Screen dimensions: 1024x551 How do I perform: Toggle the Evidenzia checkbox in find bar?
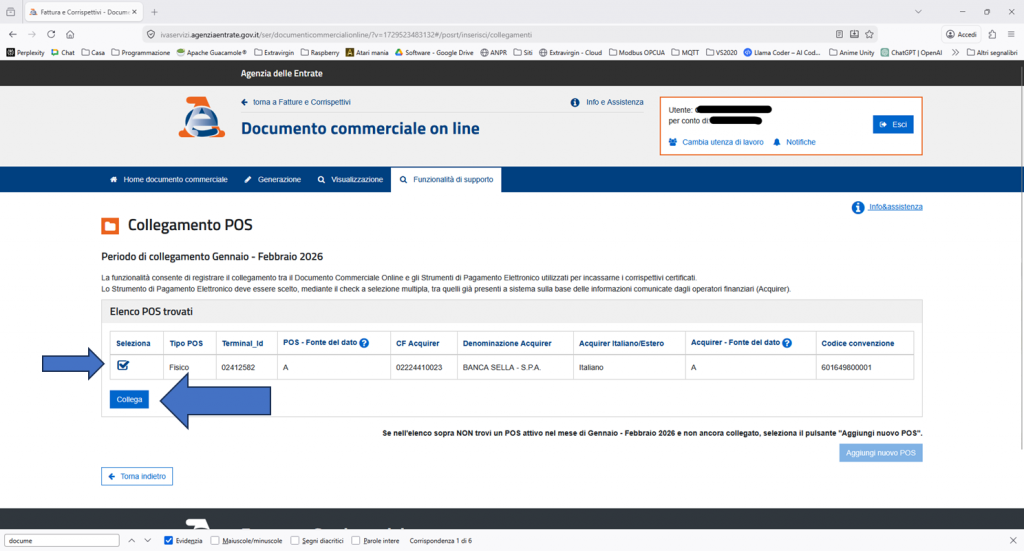click(169, 541)
